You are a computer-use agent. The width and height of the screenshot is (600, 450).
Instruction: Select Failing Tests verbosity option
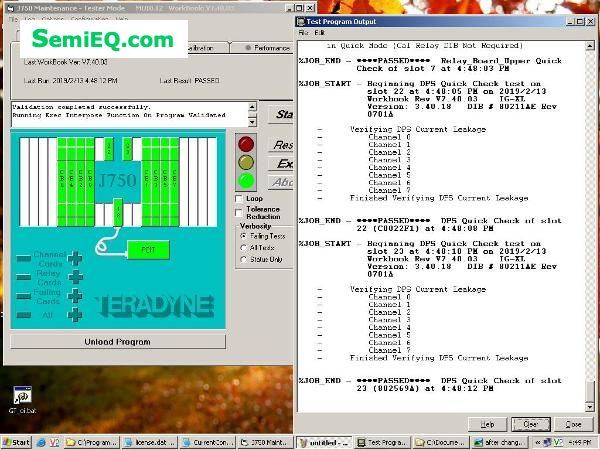click(243, 236)
